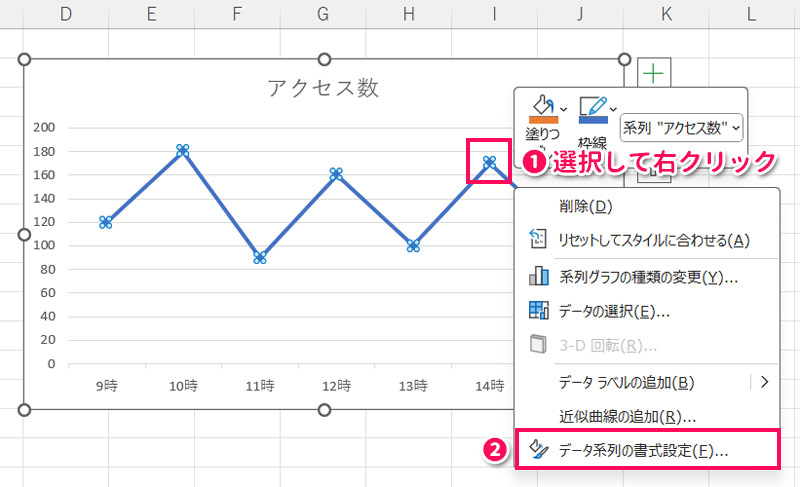Click the orange fill color swatch
The height and width of the screenshot is (487, 800).
tap(543, 120)
